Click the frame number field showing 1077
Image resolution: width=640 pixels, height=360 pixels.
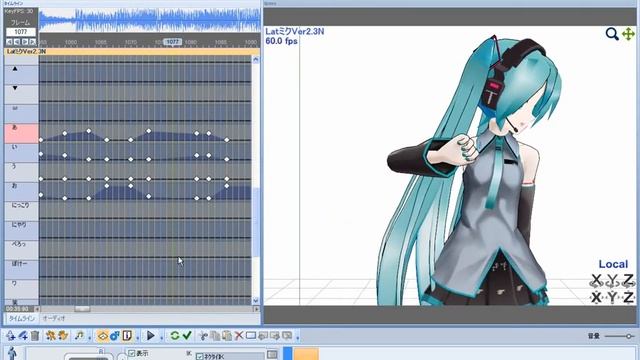tap(21, 32)
